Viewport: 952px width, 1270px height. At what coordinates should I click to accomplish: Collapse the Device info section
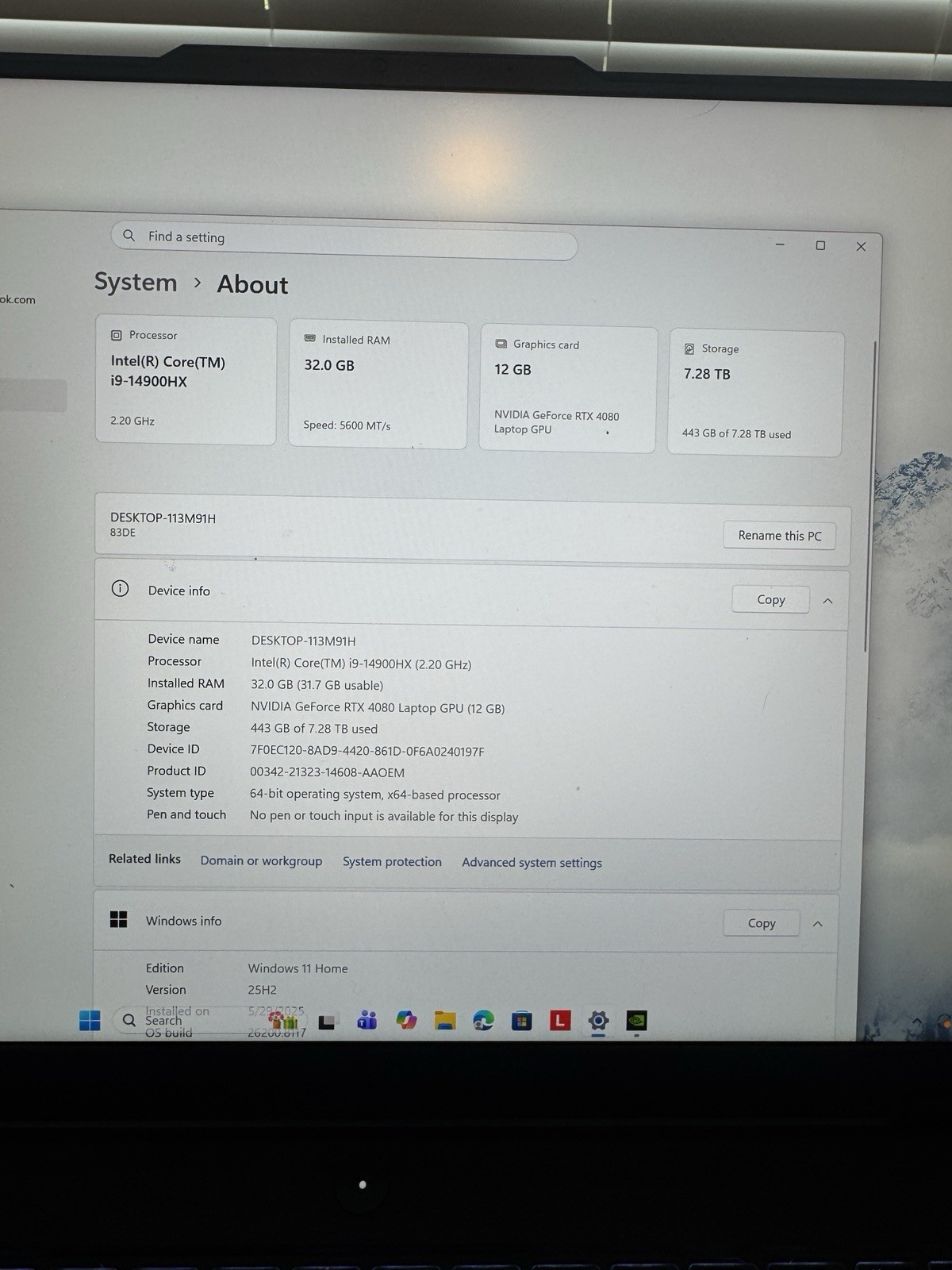[x=827, y=601]
